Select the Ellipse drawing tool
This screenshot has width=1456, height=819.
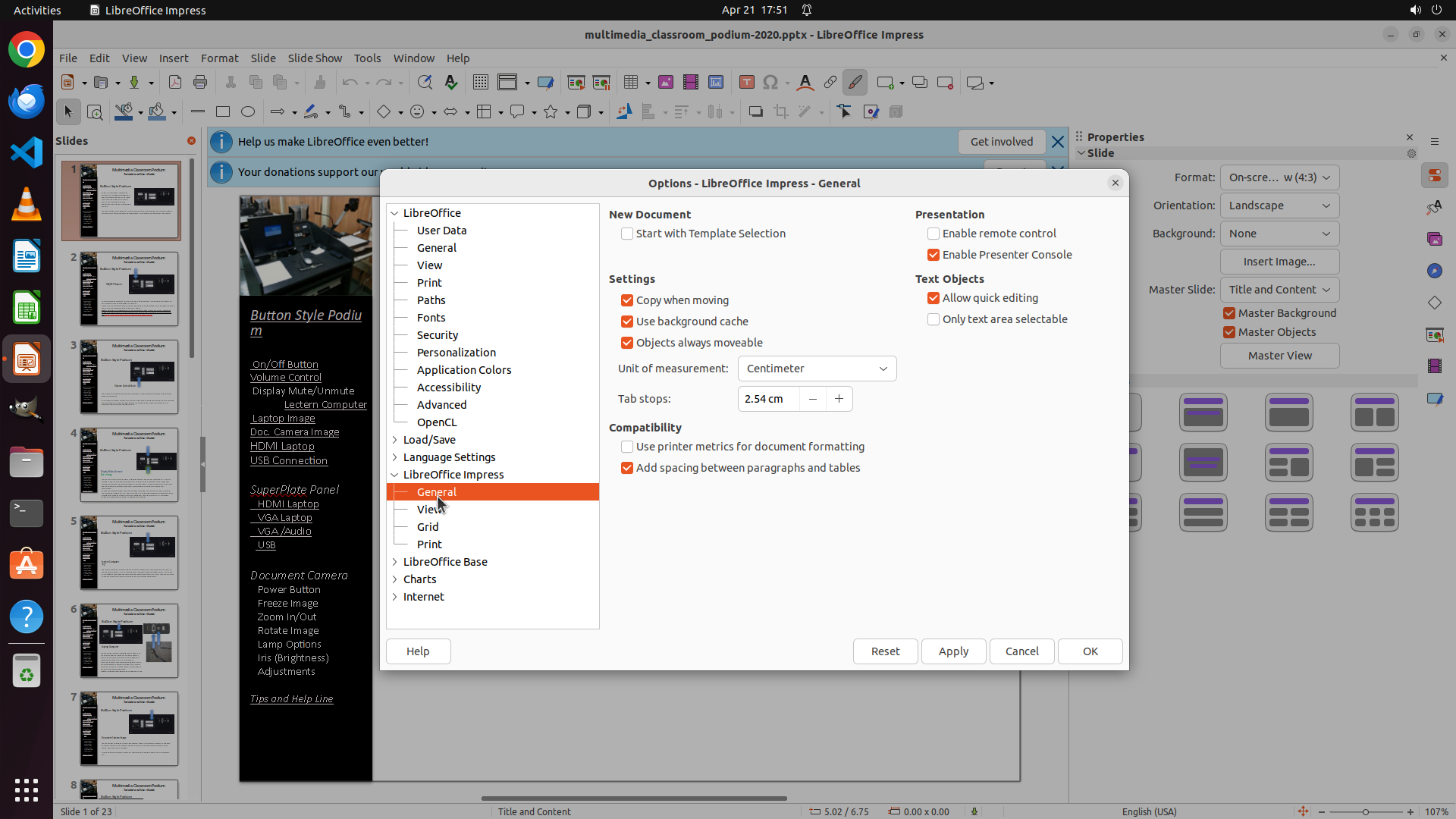[248, 112]
